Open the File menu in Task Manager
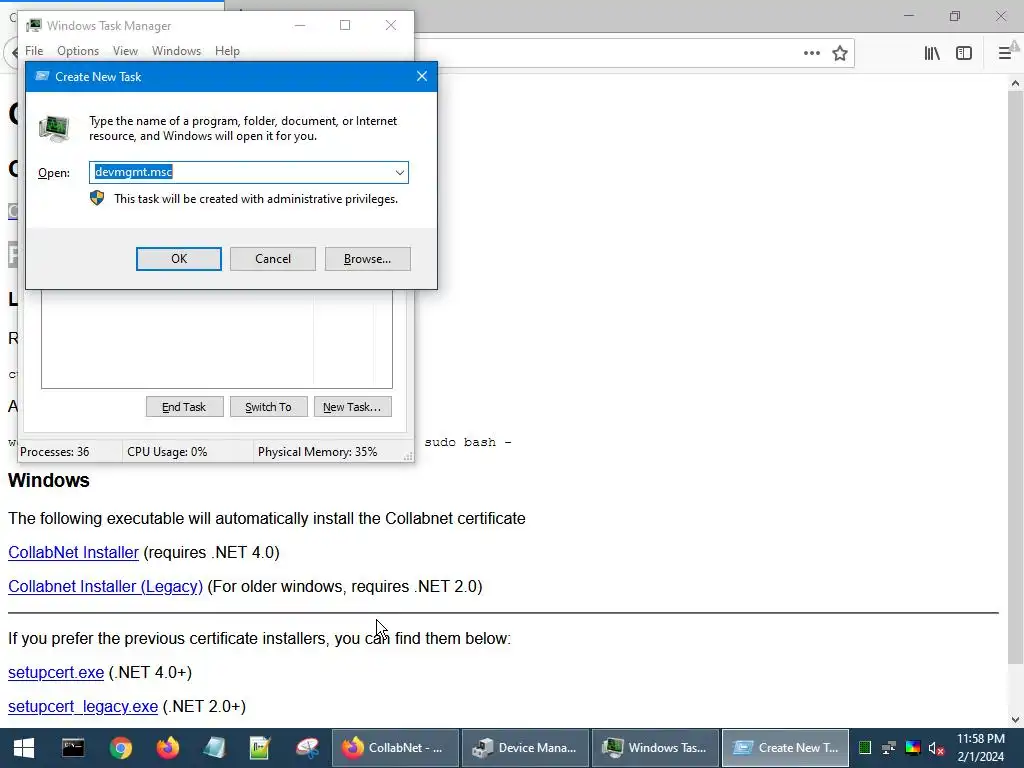 coord(34,51)
